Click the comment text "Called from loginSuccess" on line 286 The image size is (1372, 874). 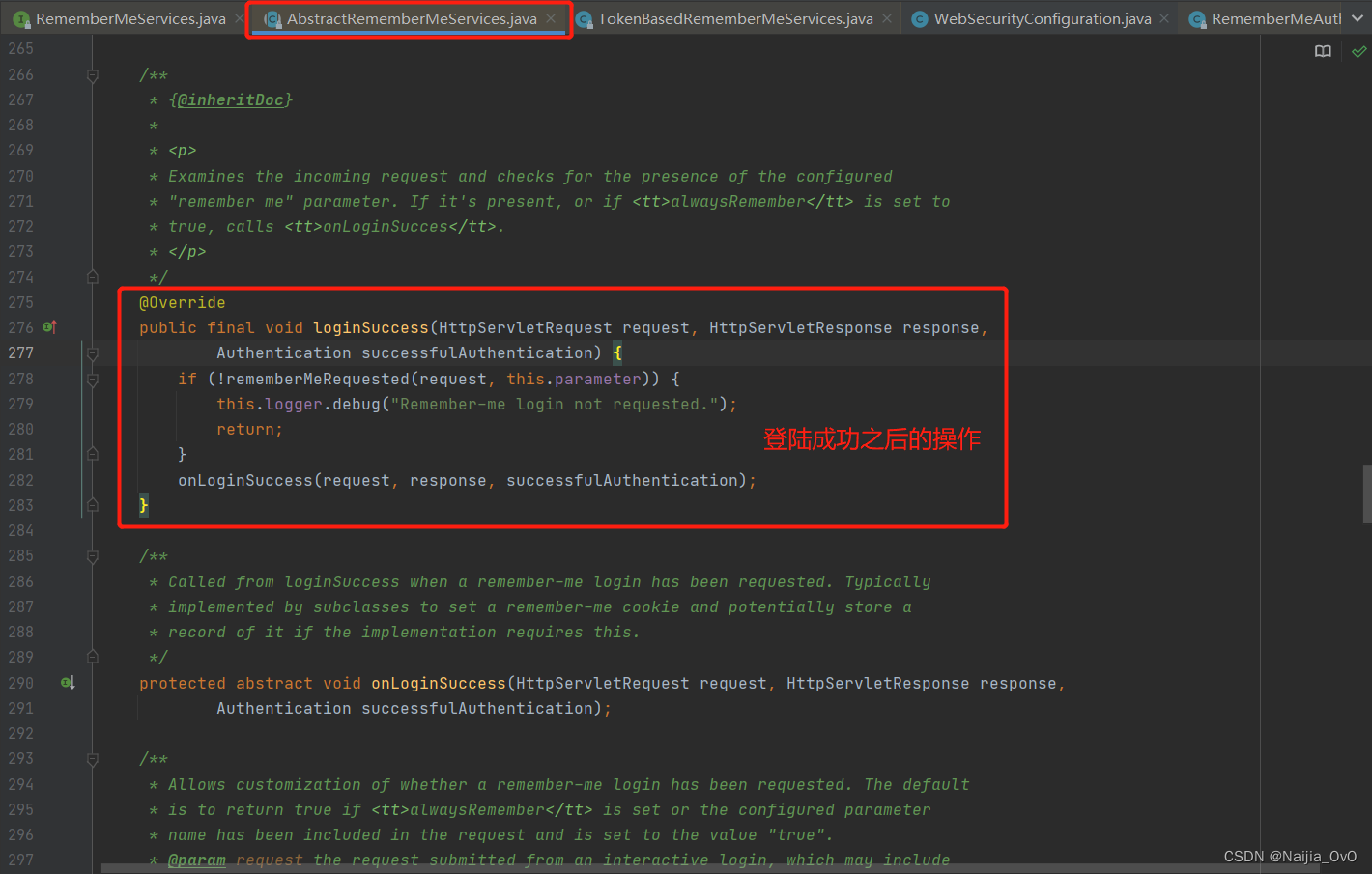[x=284, y=581]
